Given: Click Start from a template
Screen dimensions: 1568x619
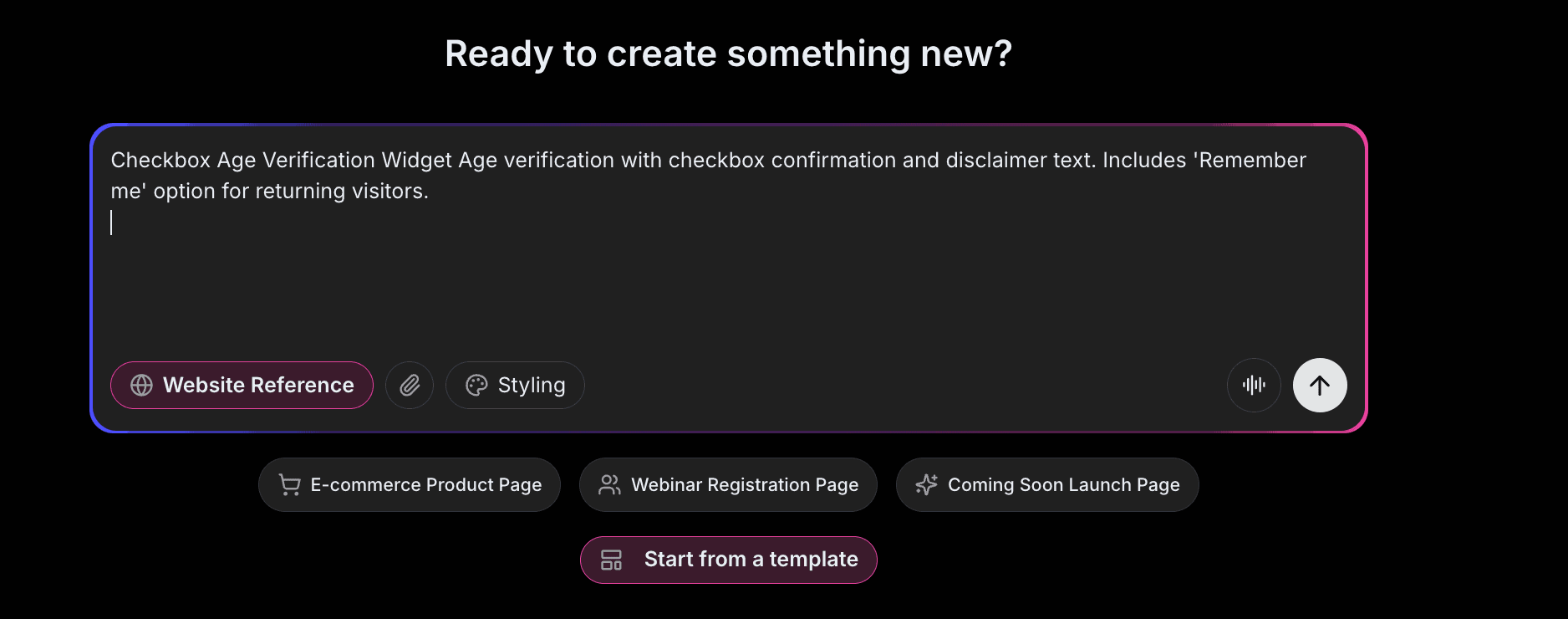Looking at the screenshot, I should coord(728,560).
